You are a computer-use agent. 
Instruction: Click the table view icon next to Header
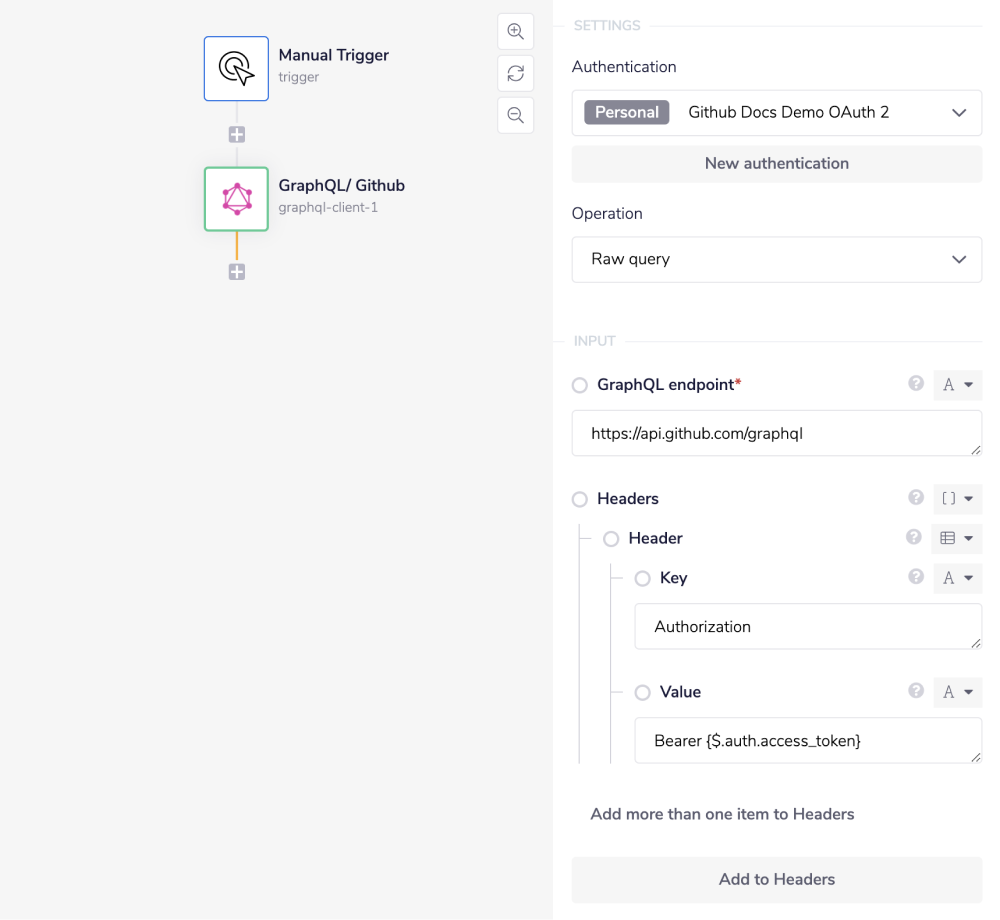956,538
